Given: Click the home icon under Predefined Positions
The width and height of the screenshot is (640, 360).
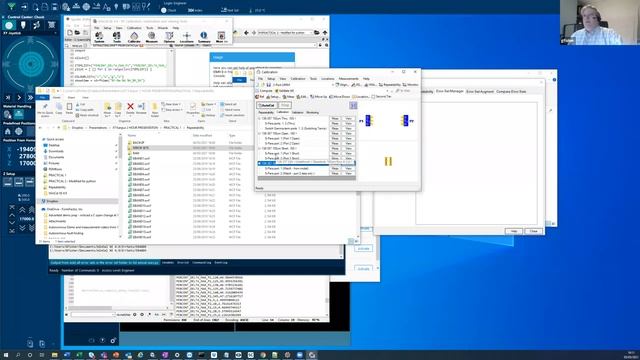Looking at the screenshot, I should 7,131.
